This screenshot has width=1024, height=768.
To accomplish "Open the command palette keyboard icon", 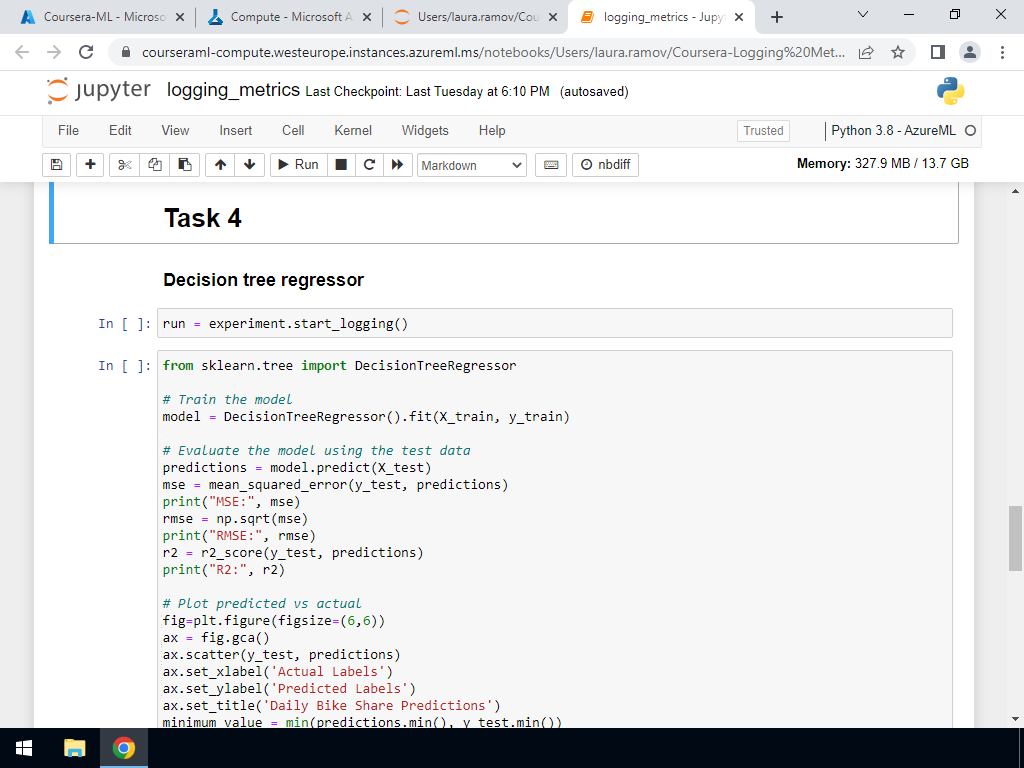I will (551, 165).
